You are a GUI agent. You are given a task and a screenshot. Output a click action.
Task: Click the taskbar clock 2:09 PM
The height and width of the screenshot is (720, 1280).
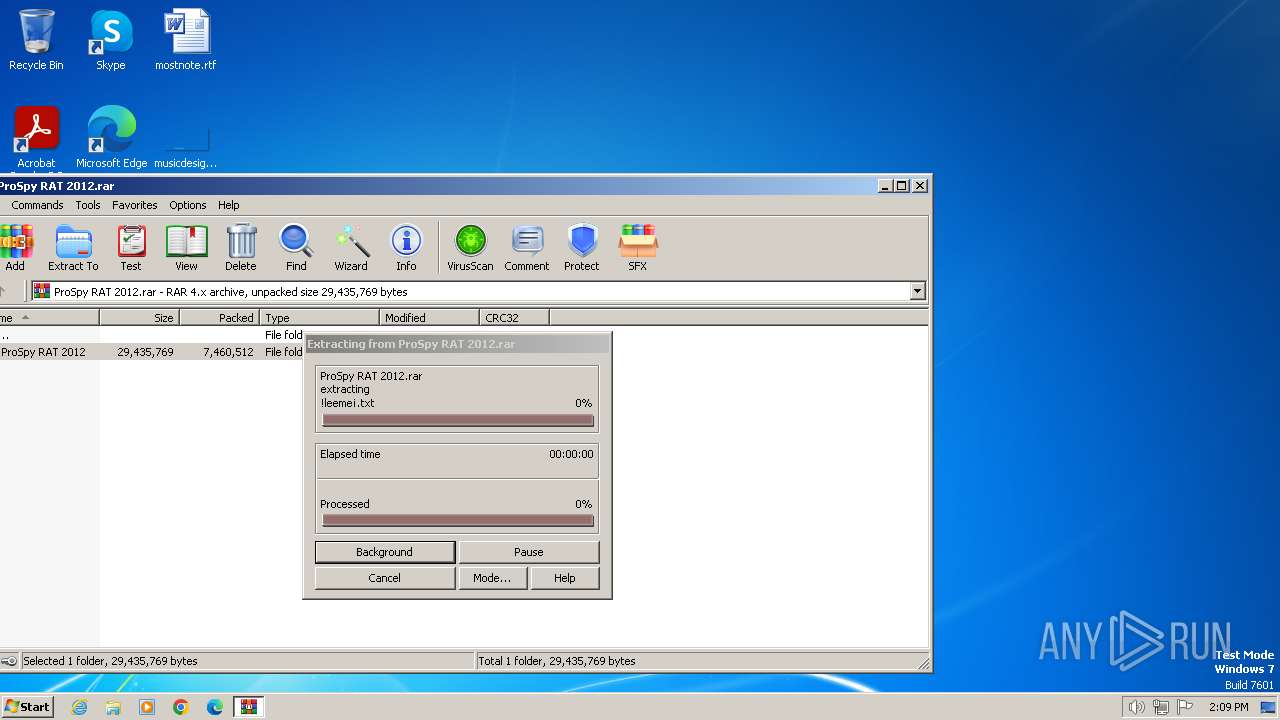[x=1228, y=707]
